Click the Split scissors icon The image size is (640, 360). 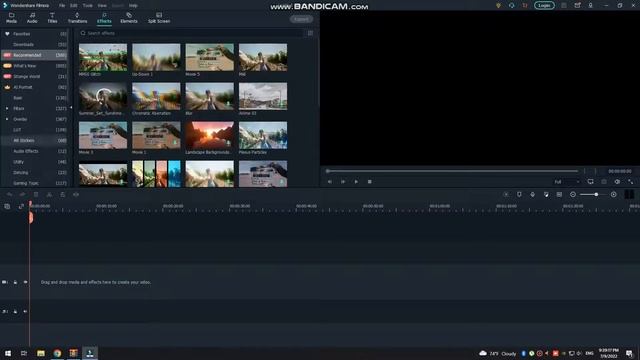(x=49, y=195)
